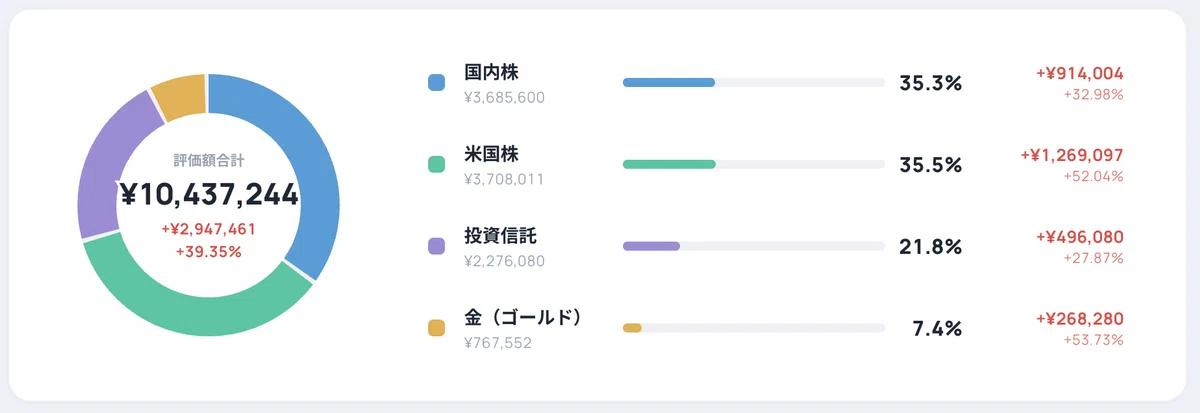
Task: Click the 35.5% share for 米国株
Action: pyautogui.click(x=930, y=165)
